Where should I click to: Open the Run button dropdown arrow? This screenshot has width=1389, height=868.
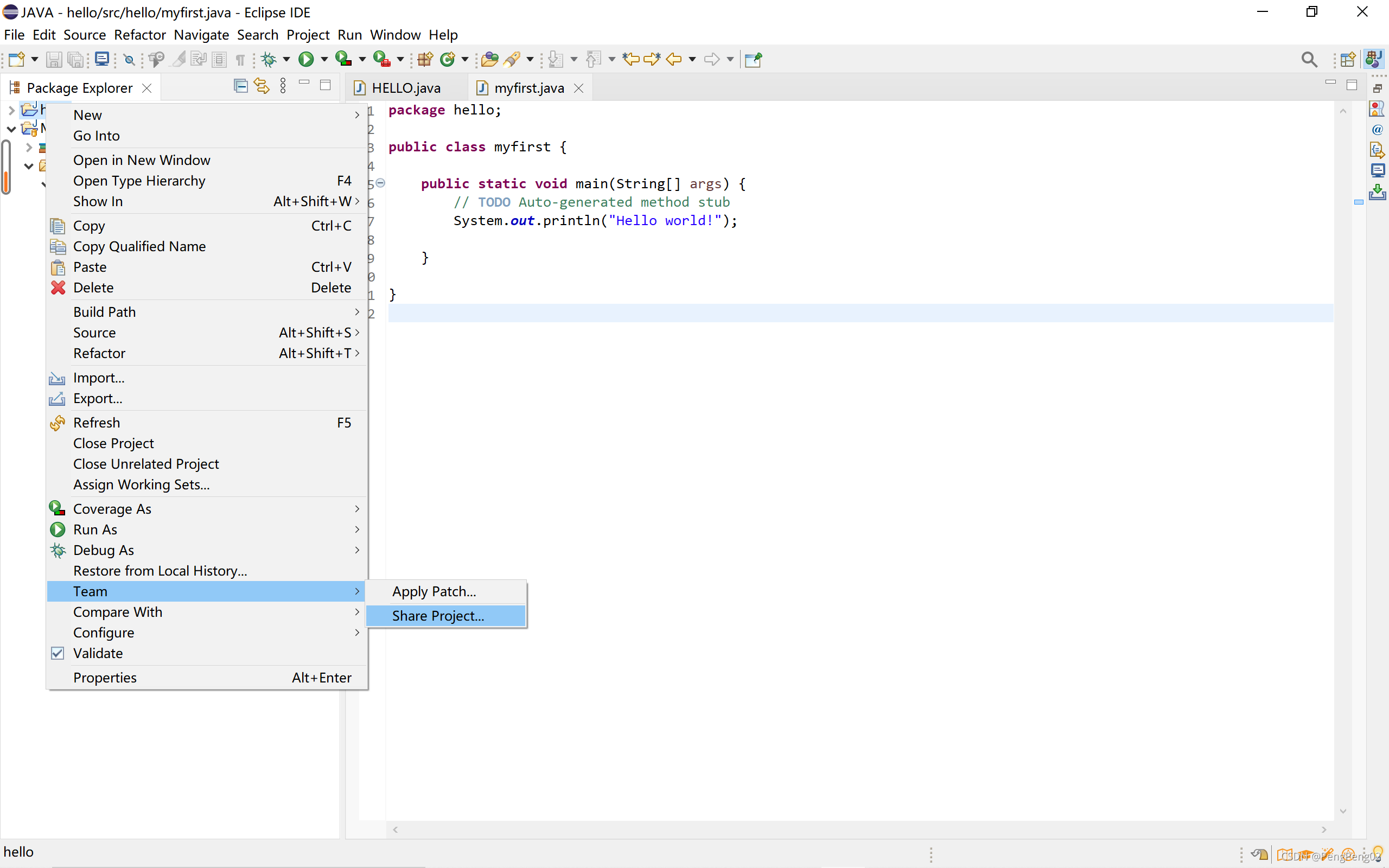[324, 59]
